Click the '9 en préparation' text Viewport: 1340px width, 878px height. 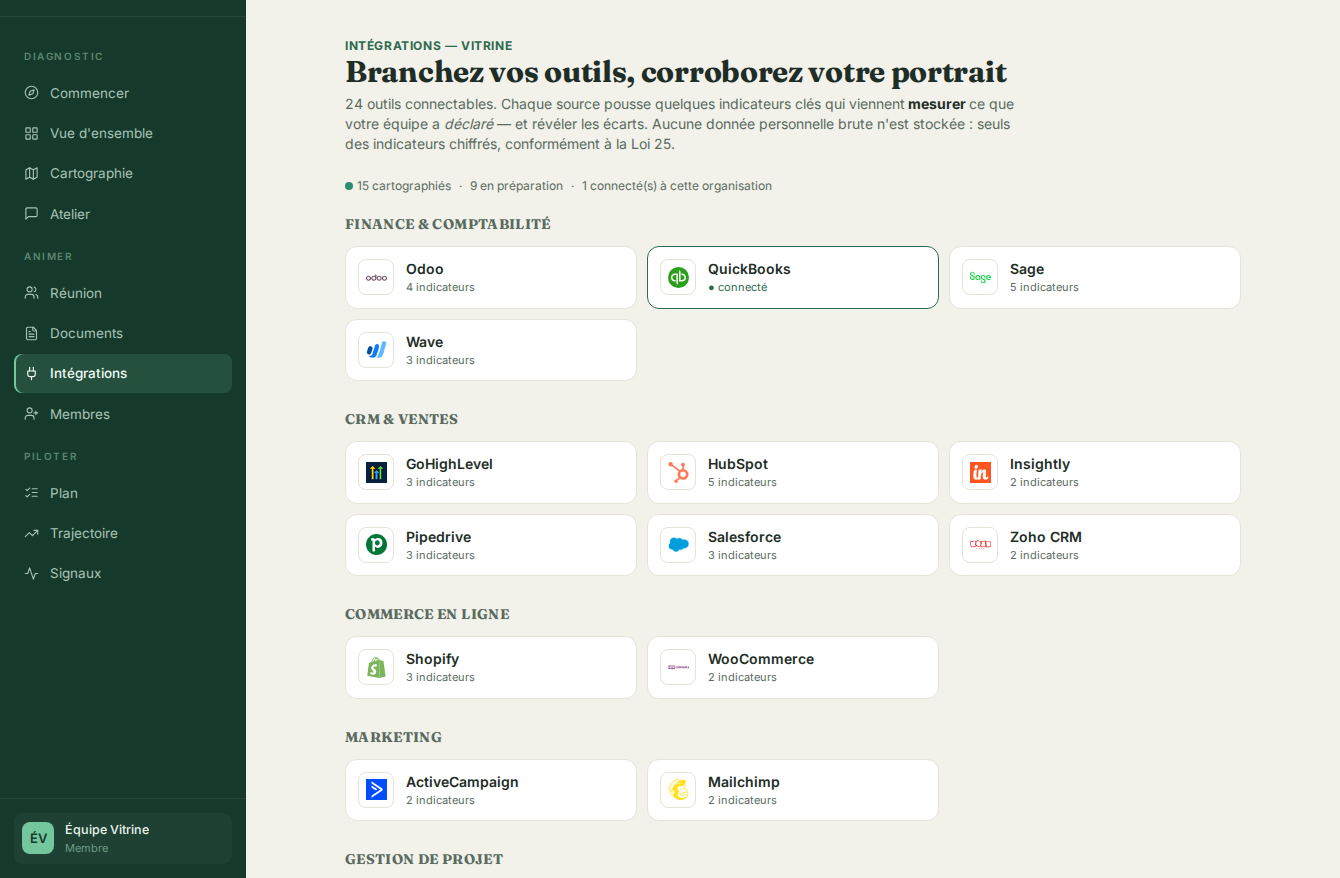click(x=516, y=186)
